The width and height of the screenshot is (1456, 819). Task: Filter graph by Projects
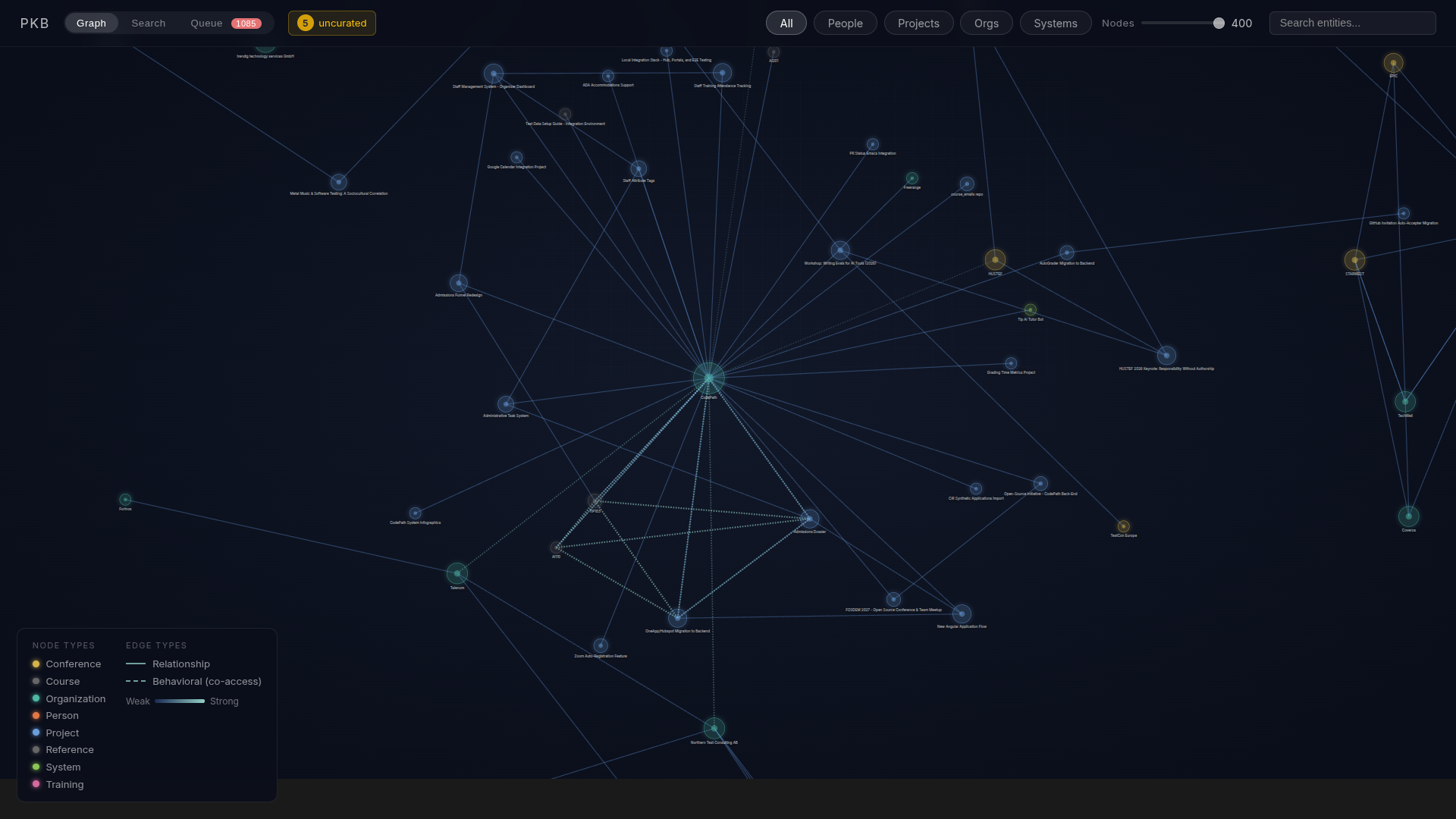pyautogui.click(x=918, y=23)
